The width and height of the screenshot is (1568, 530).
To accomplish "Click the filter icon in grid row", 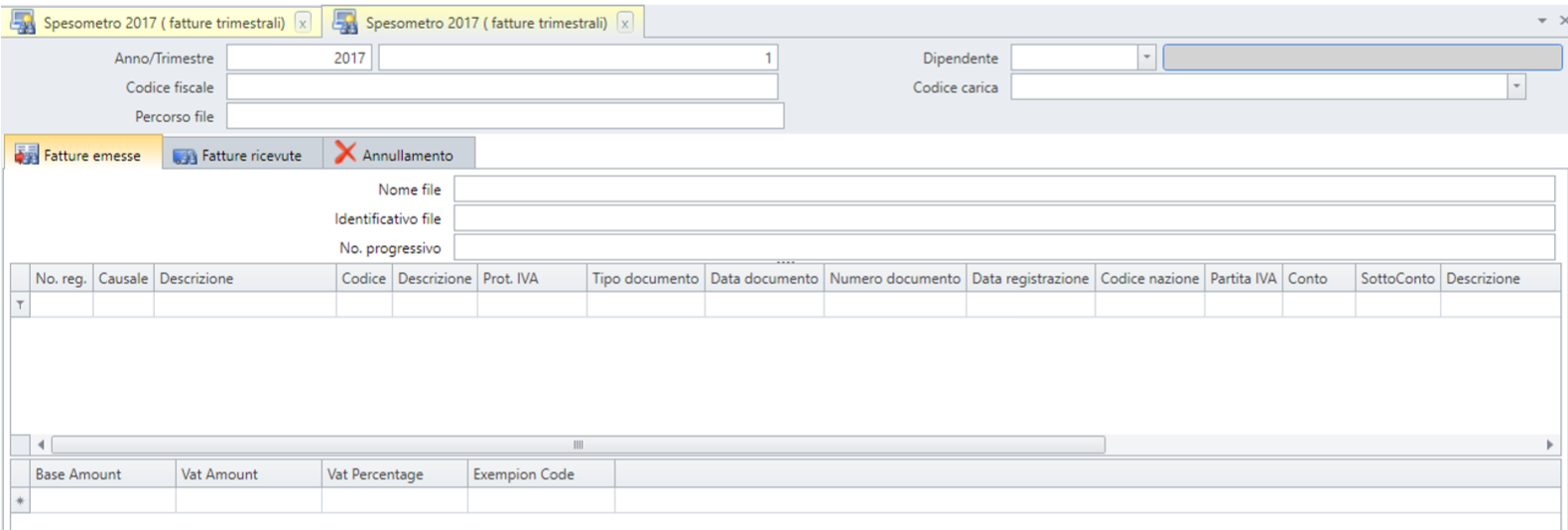I will pyautogui.click(x=20, y=305).
